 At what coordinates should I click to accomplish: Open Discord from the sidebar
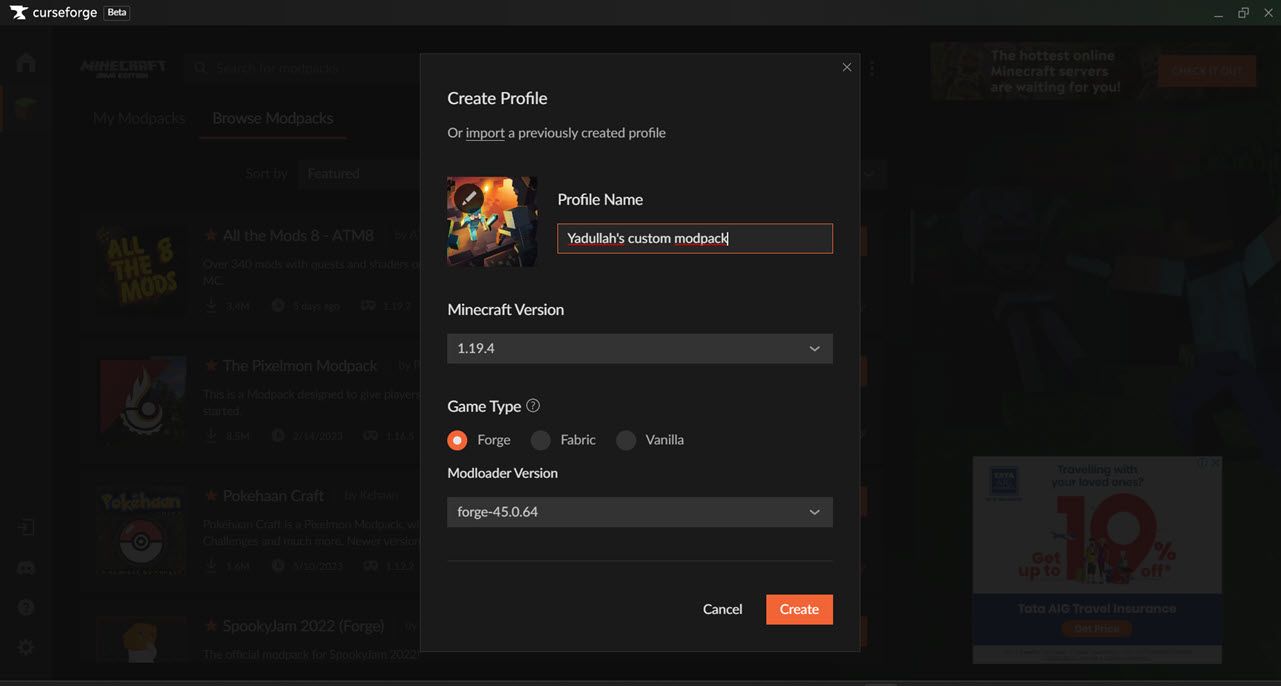click(26, 568)
